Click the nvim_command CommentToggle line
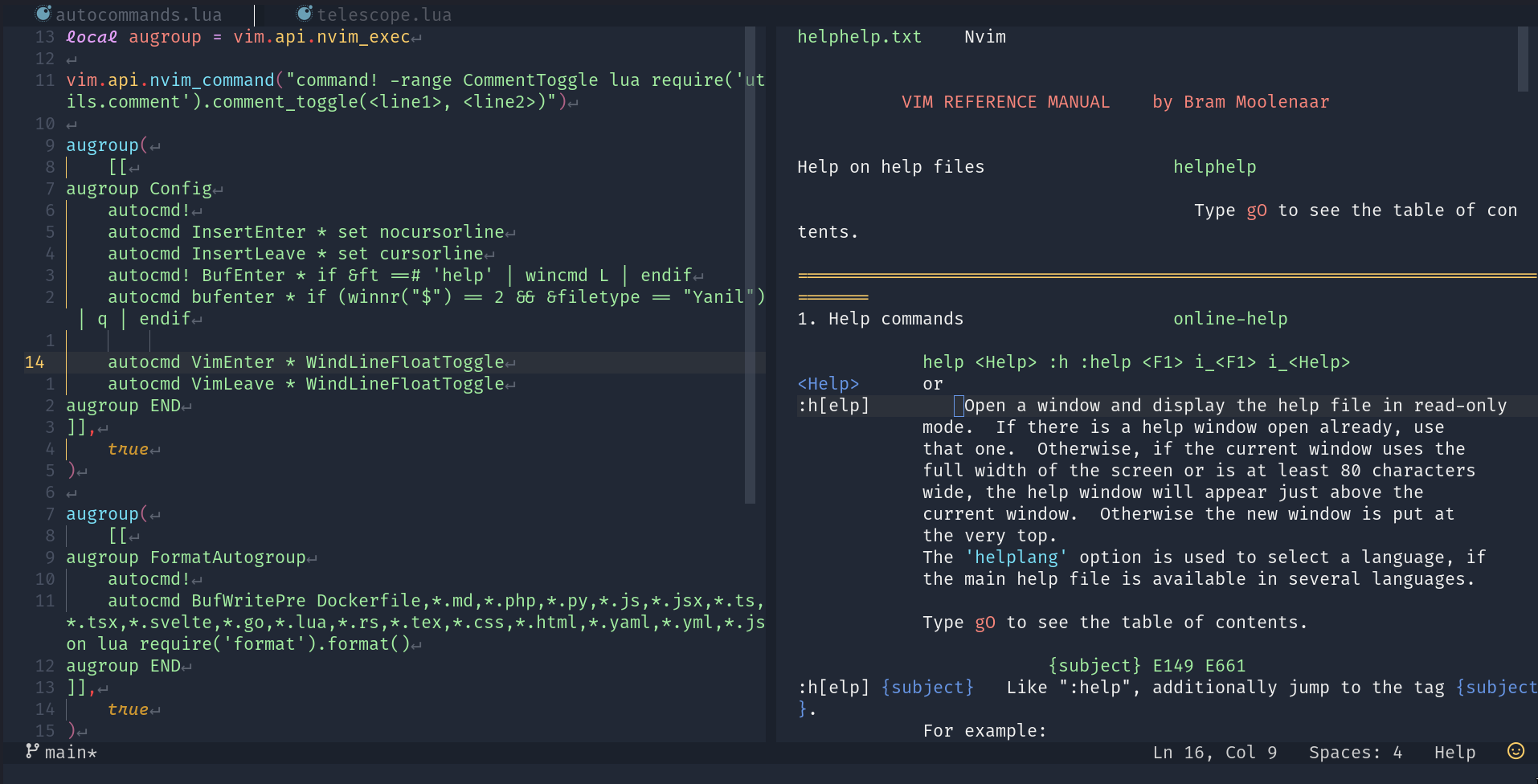The image size is (1538, 784). pyautogui.click(x=415, y=91)
